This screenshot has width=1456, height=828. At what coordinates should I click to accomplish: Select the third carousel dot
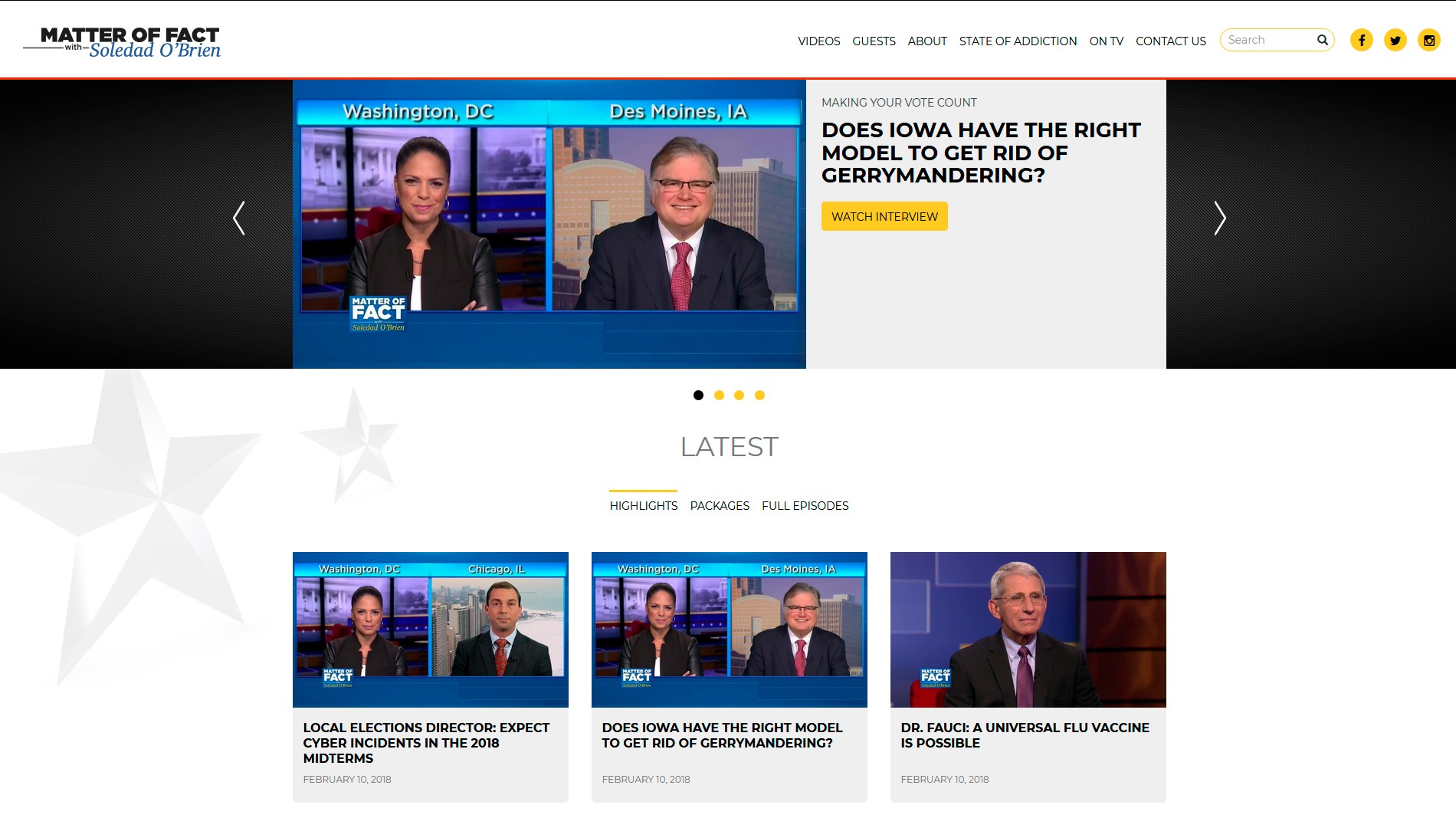click(739, 395)
